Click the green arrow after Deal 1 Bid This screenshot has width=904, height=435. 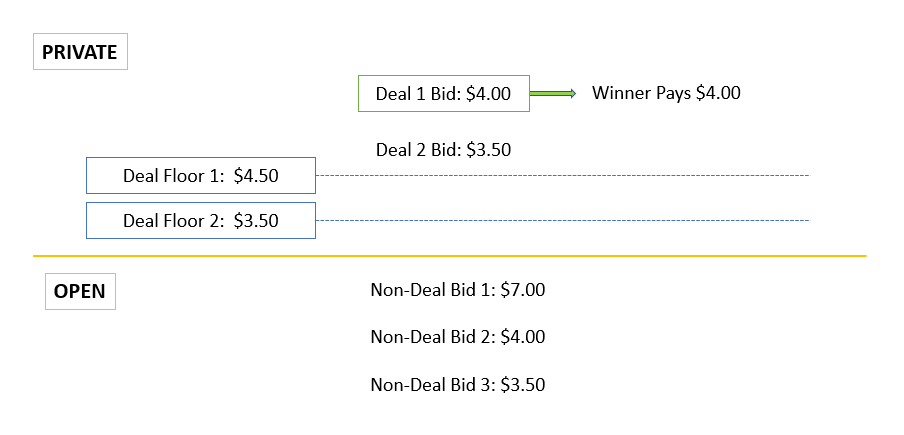click(x=552, y=94)
